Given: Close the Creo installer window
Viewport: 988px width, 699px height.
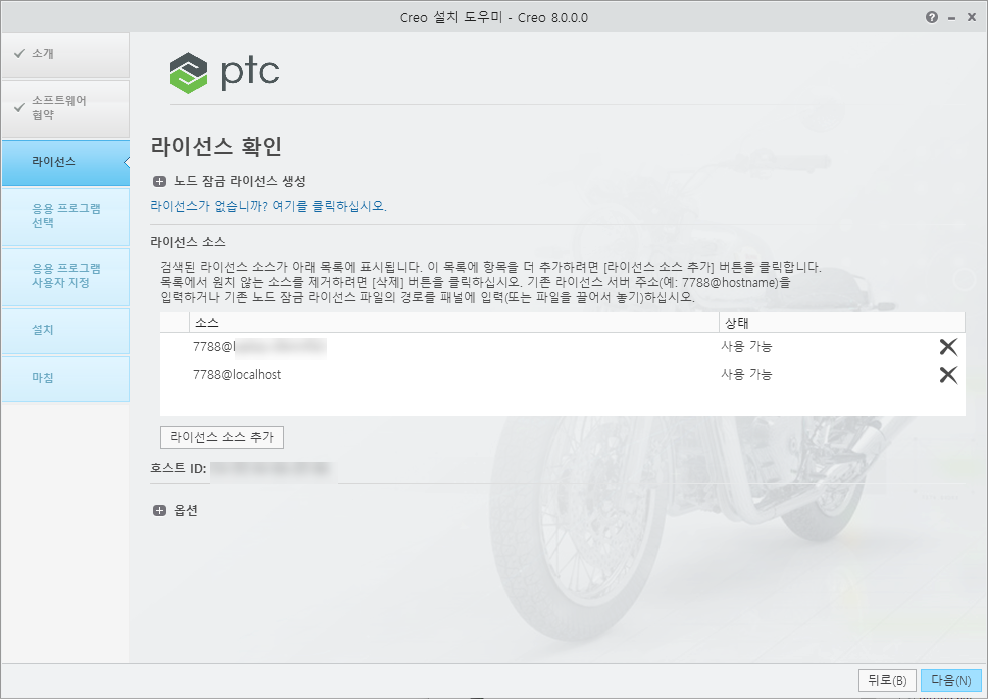Looking at the screenshot, I should (972, 18).
